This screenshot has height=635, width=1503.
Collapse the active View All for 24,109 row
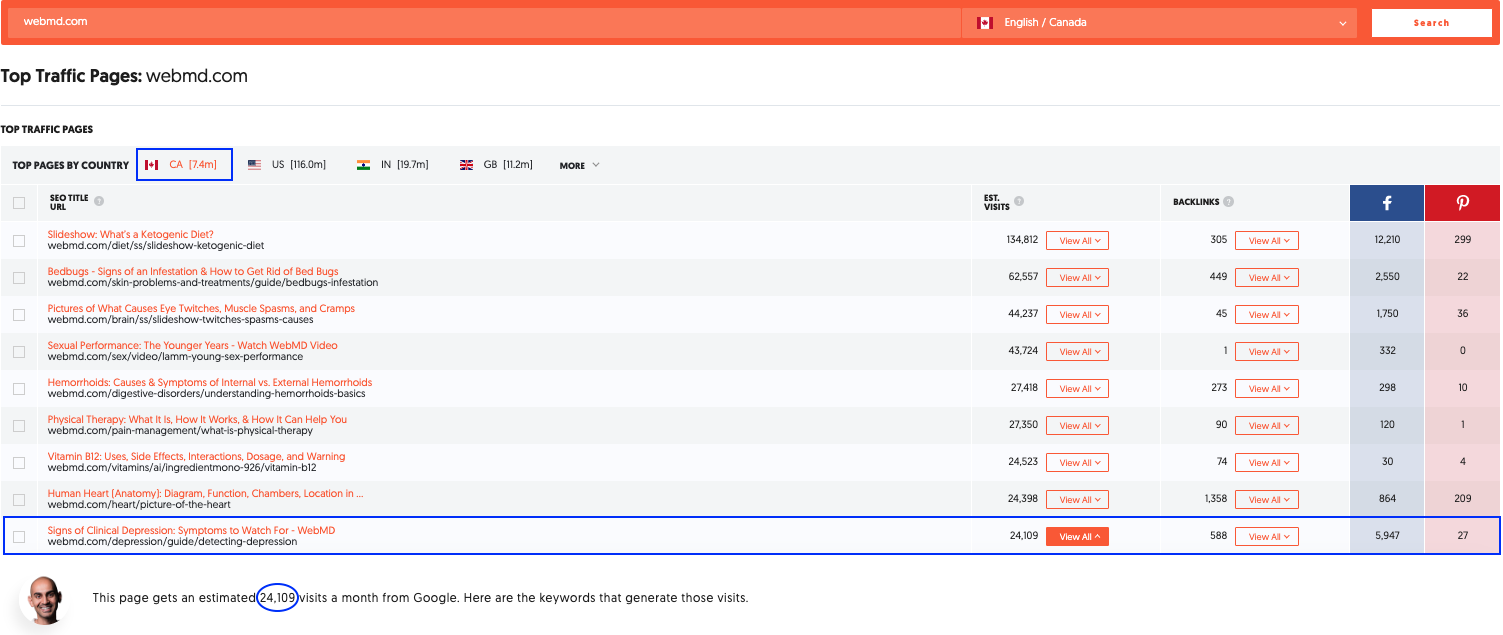click(x=1077, y=537)
